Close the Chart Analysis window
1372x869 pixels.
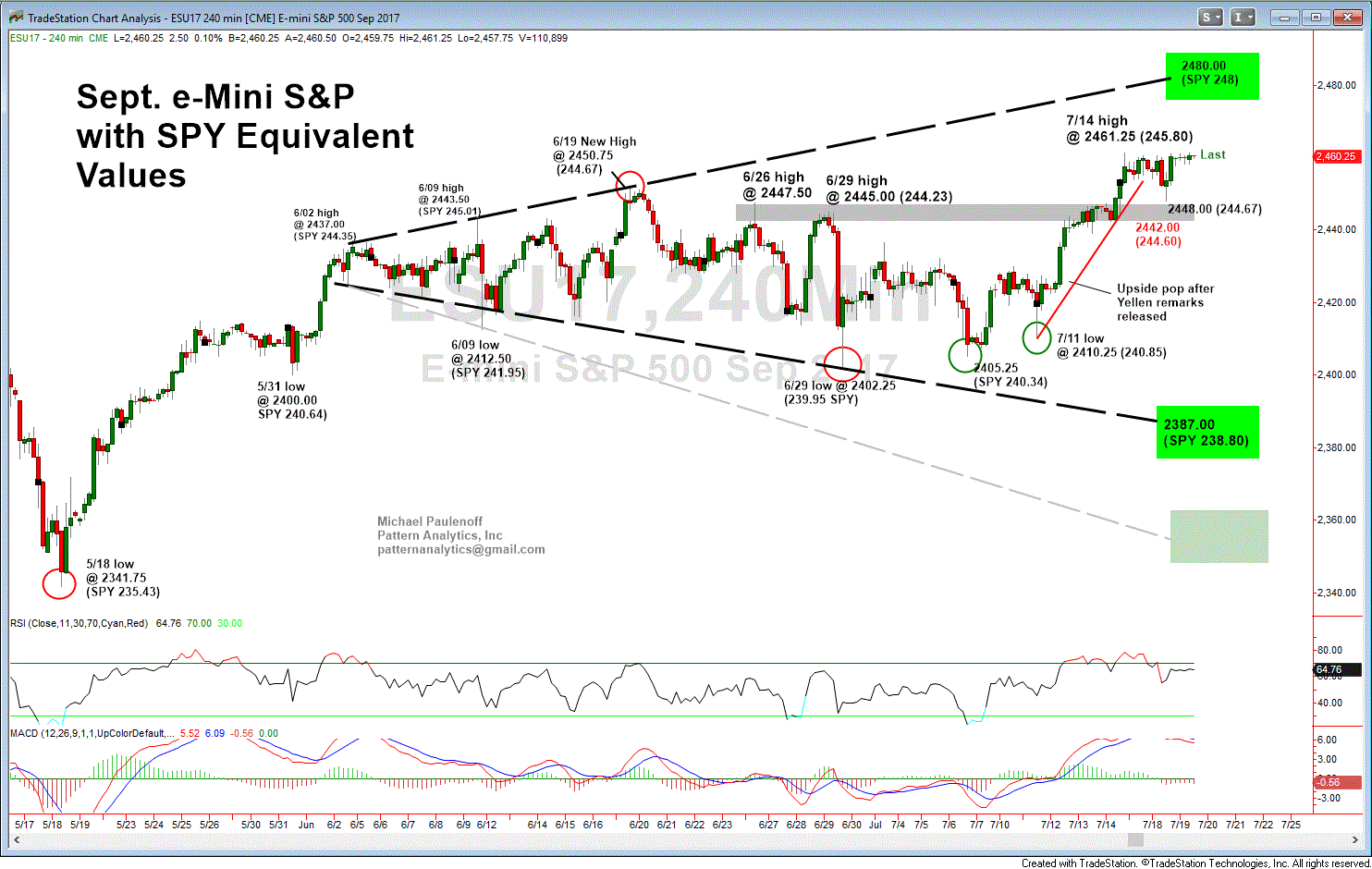point(1348,18)
